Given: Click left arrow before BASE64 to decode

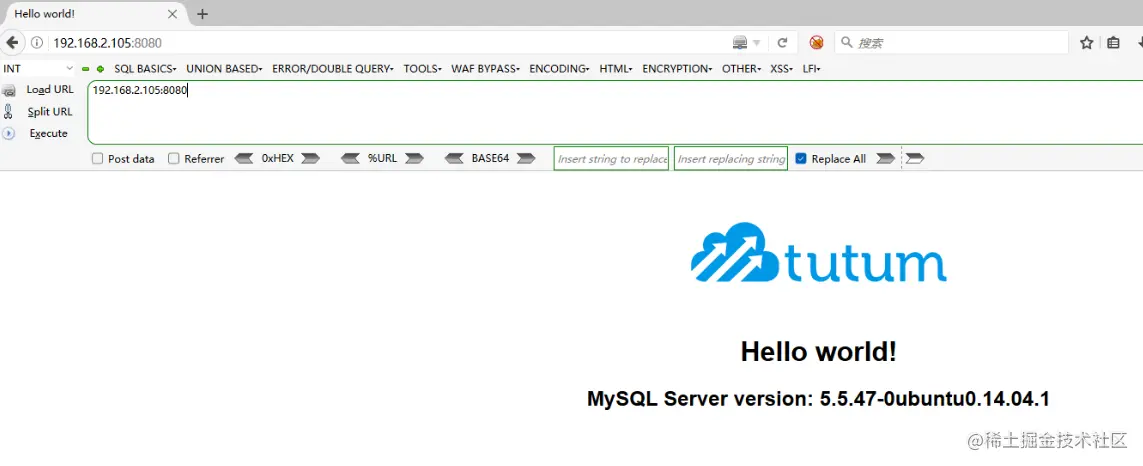Looking at the screenshot, I should (x=454, y=158).
